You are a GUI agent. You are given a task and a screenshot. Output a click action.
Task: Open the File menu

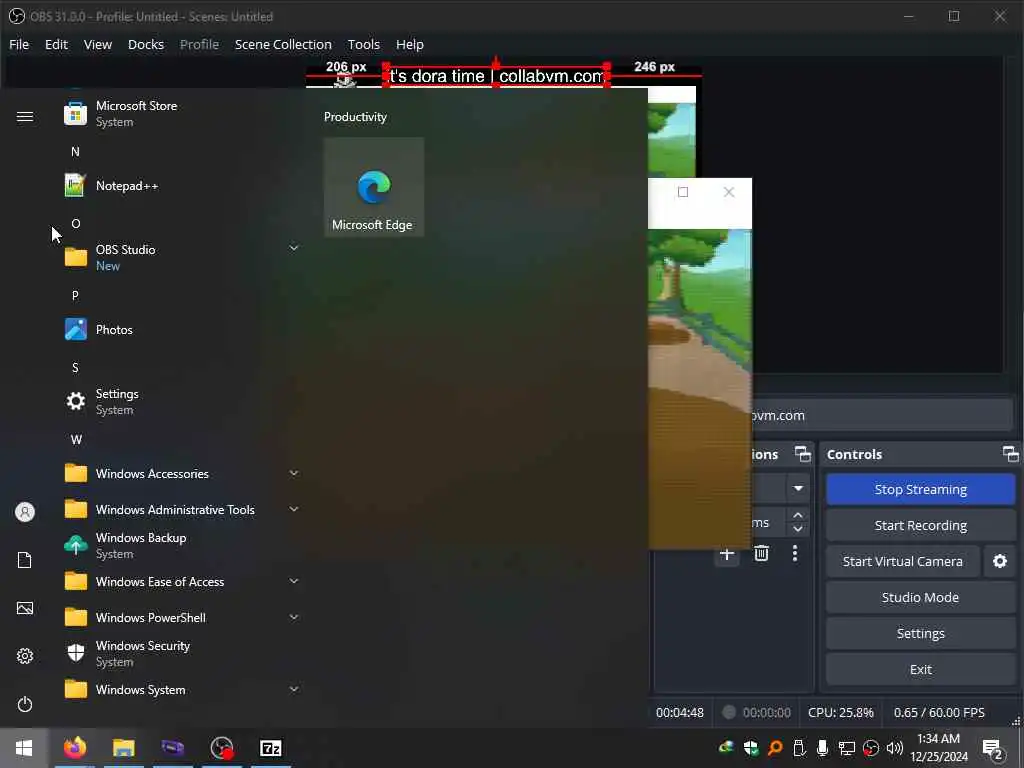[x=19, y=44]
